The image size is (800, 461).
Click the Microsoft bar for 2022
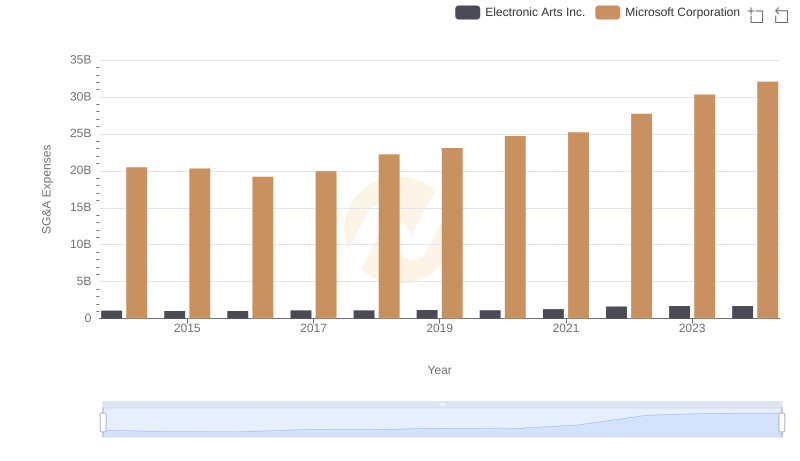tap(641, 216)
